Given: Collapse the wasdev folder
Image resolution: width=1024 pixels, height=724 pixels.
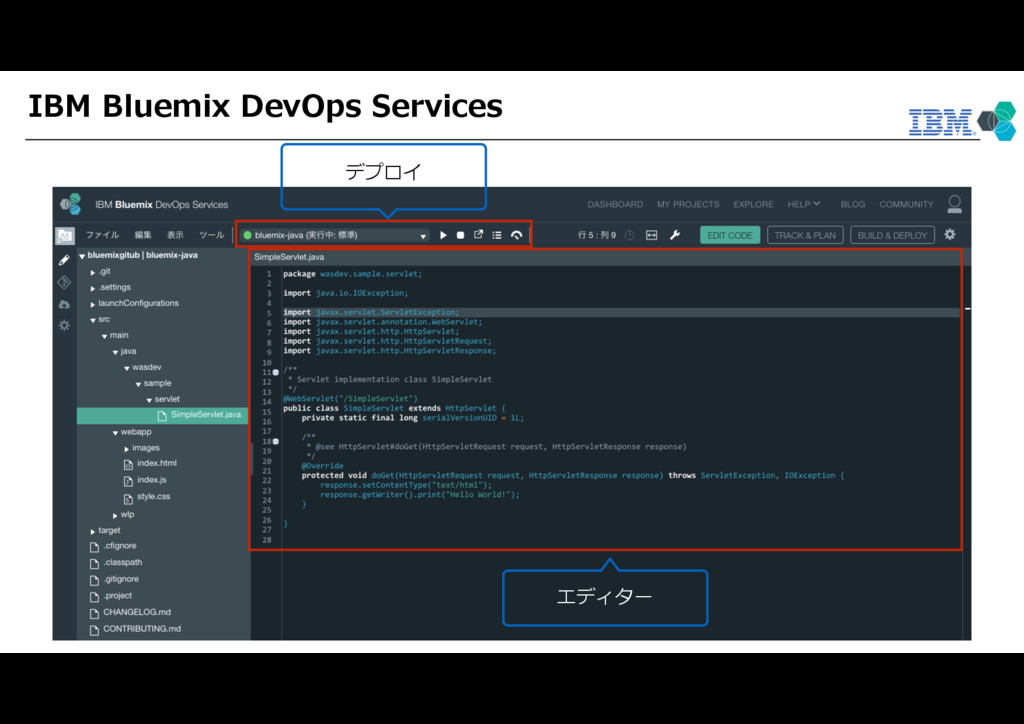Looking at the screenshot, I should (x=127, y=368).
